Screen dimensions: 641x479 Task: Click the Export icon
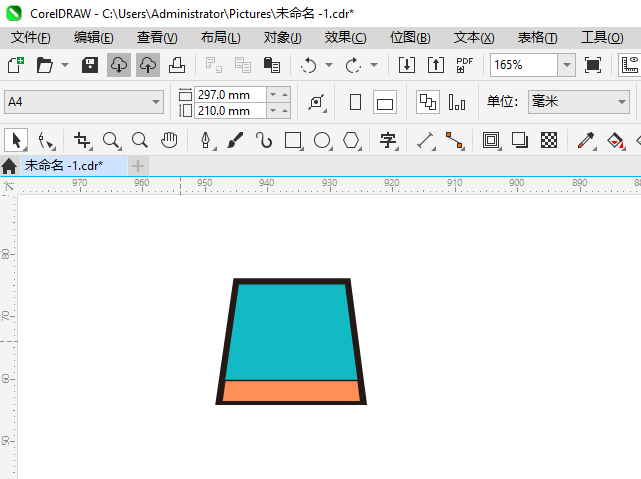[x=436, y=65]
